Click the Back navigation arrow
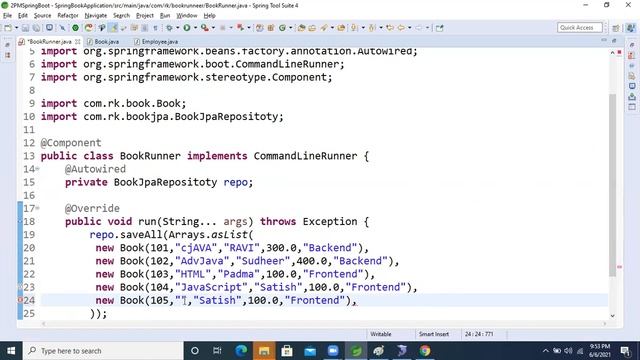 coord(401,28)
